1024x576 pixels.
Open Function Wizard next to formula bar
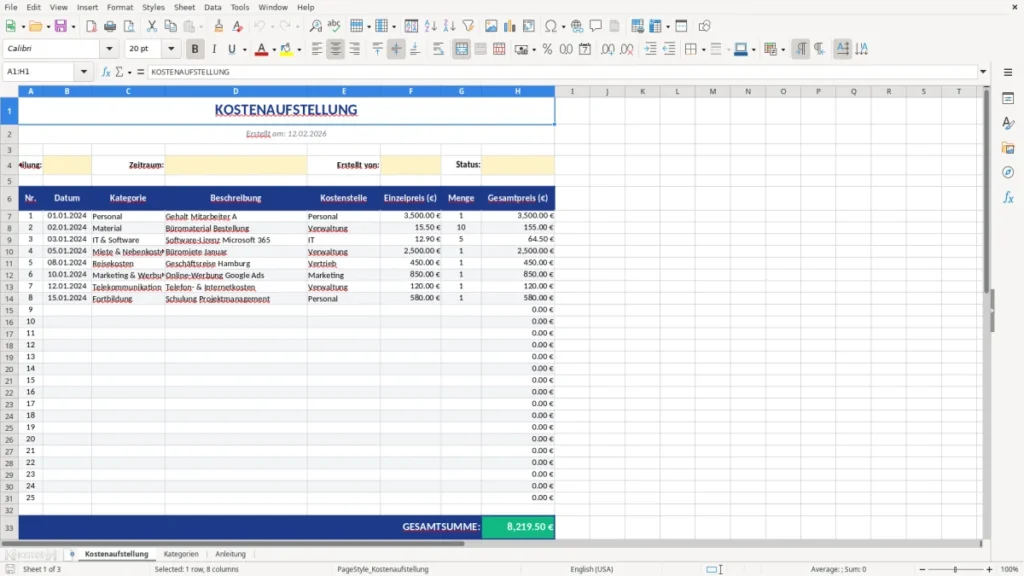point(106,72)
